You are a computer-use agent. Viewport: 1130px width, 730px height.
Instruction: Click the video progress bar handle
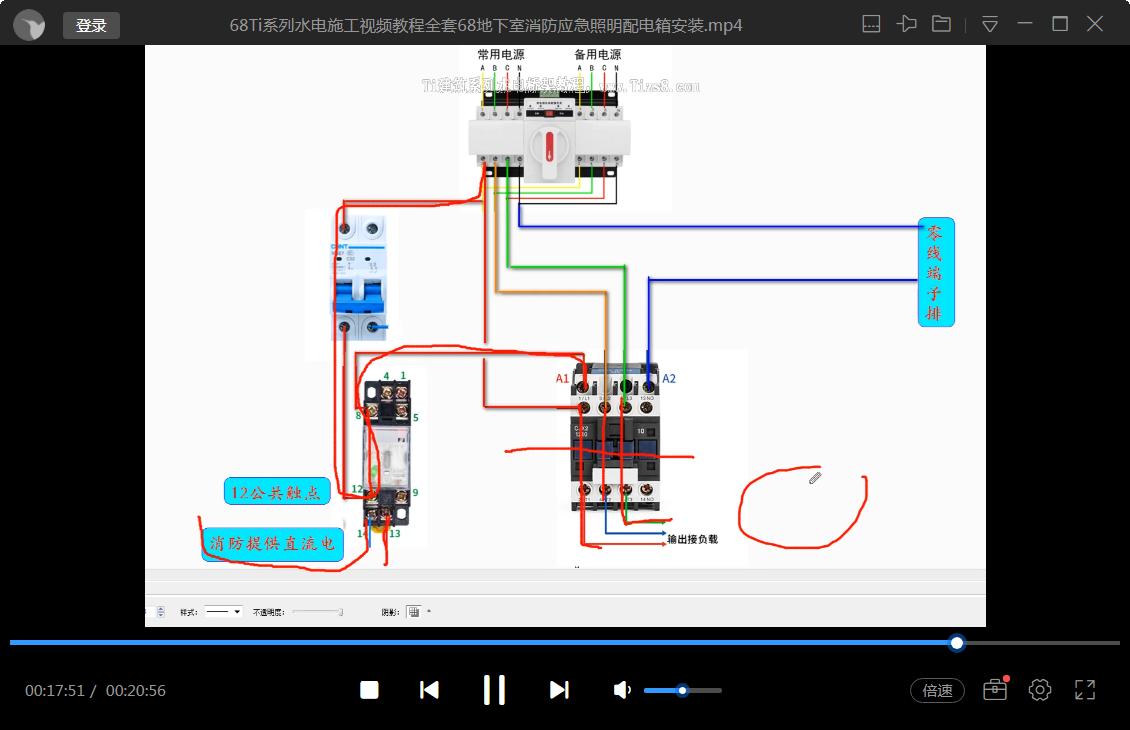tap(957, 643)
